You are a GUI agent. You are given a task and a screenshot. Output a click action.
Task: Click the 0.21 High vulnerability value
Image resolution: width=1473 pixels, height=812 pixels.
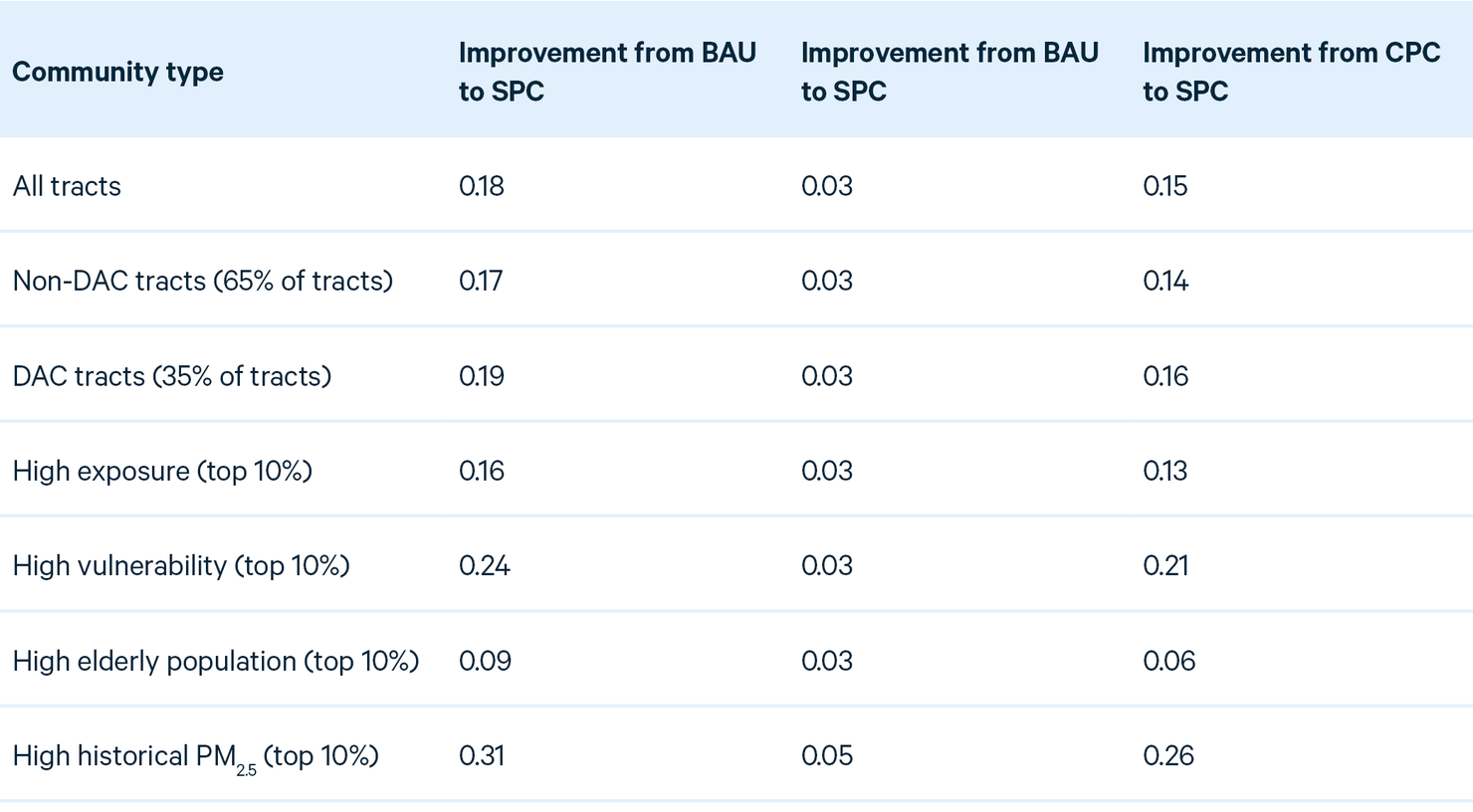[x=1165, y=565]
